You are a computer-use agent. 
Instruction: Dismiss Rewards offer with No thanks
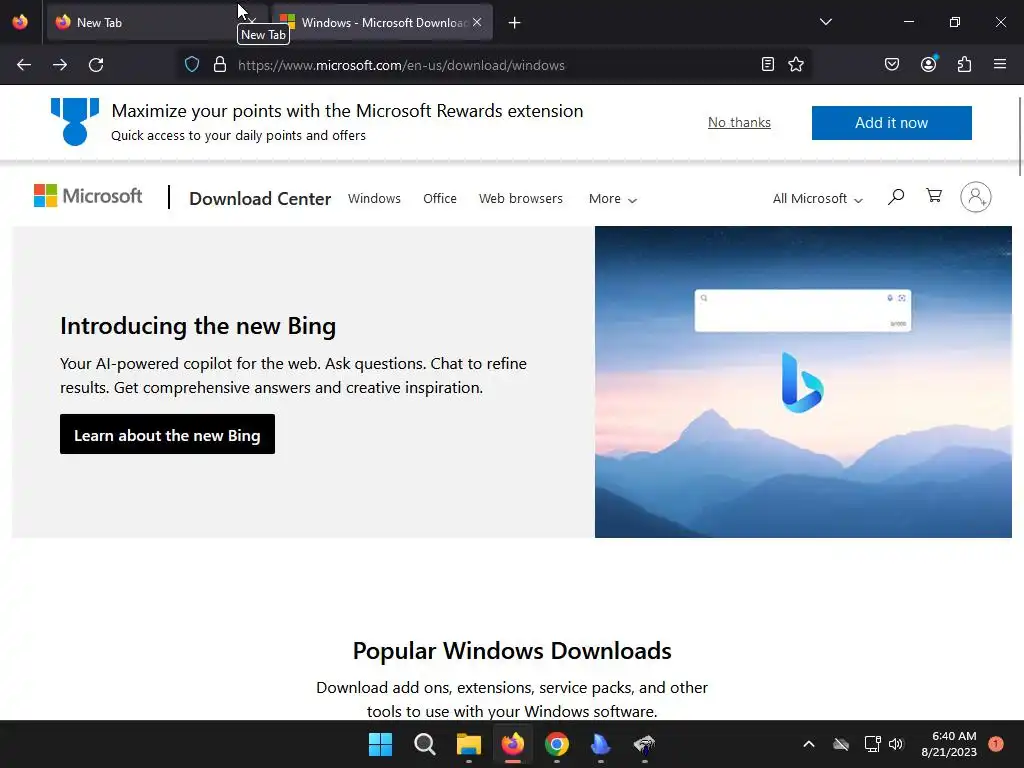pyautogui.click(x=739, y=123)
